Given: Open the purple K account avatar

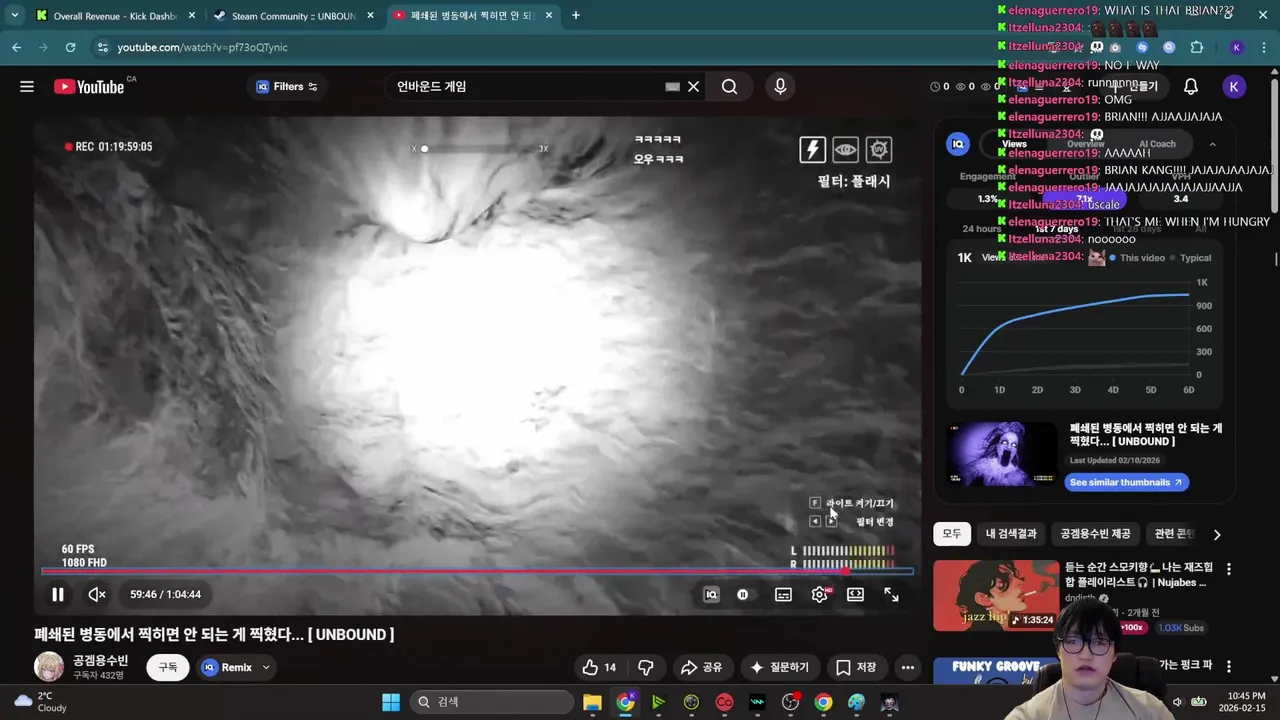Looking at the screenshot, I should pos(1233,87).
